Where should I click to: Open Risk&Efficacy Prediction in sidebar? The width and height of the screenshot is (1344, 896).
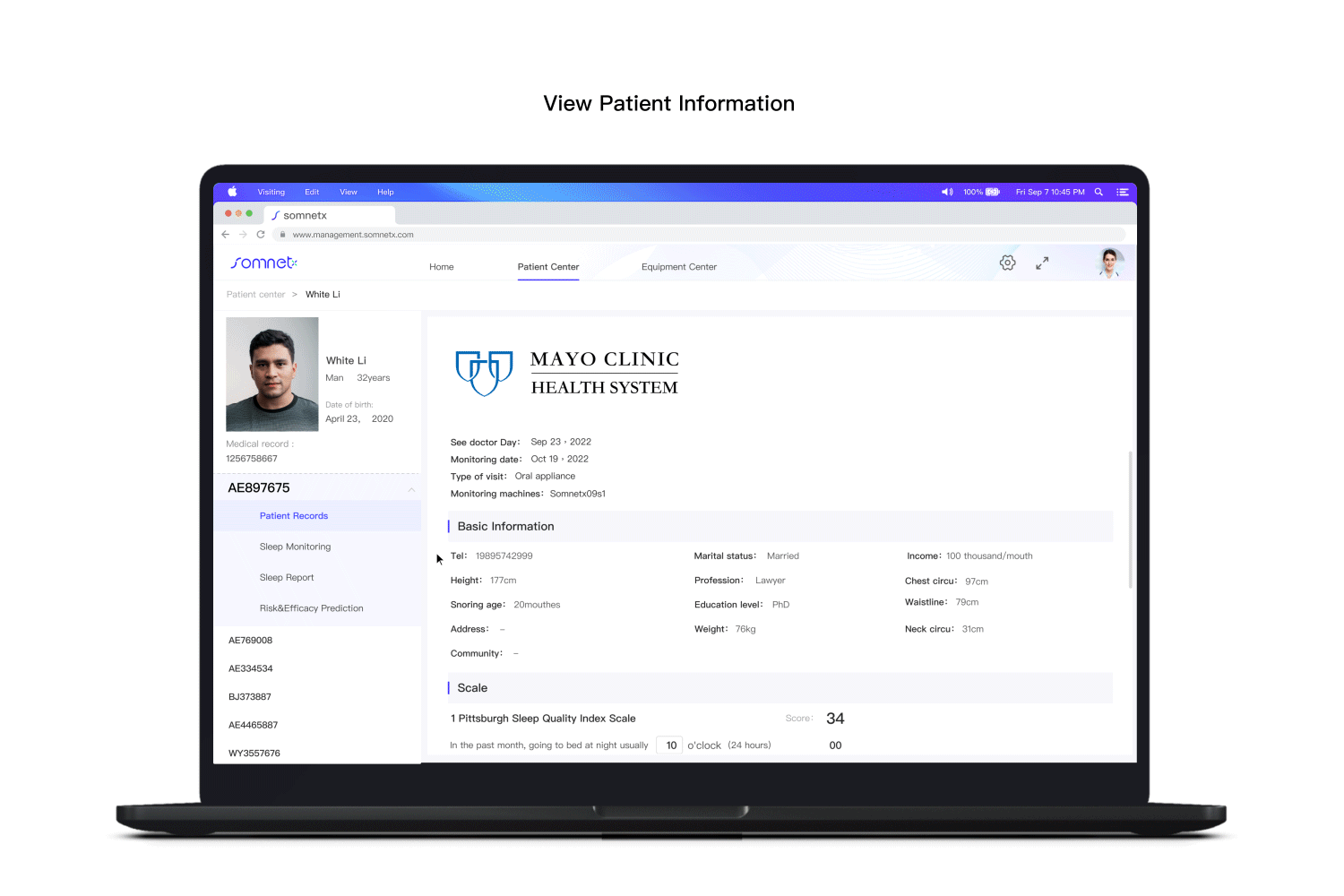tap(312, 608)
